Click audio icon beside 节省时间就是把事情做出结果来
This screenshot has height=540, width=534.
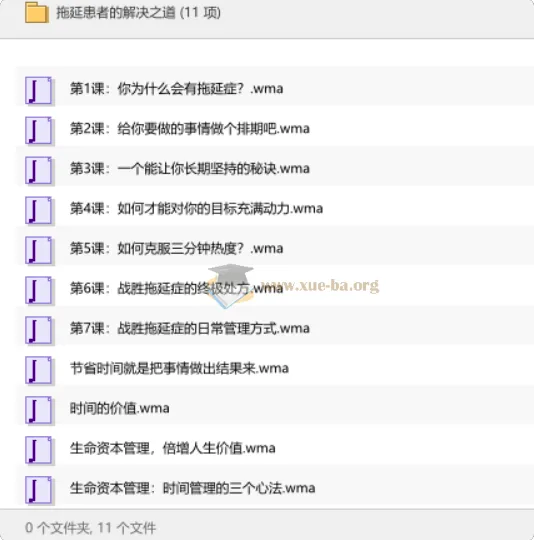tap(39, 370)
